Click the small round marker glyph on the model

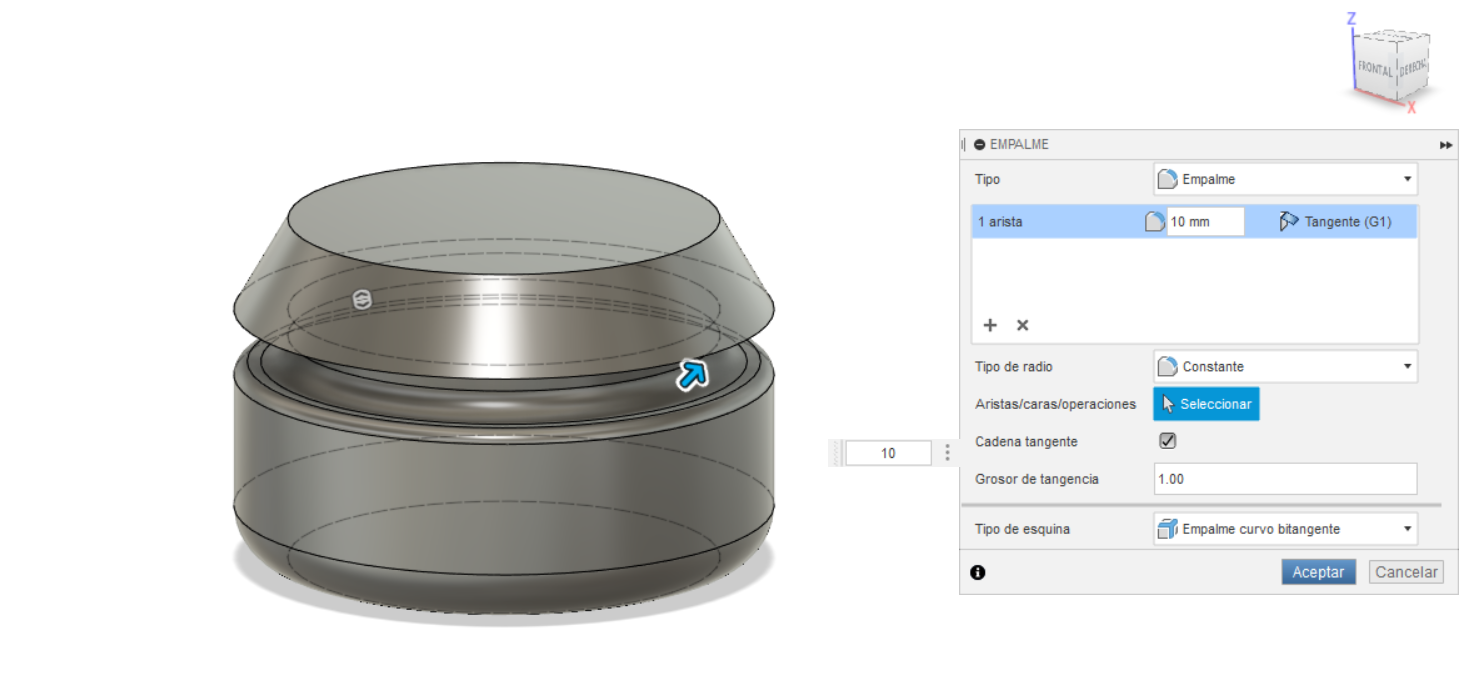tap(363, 299)
